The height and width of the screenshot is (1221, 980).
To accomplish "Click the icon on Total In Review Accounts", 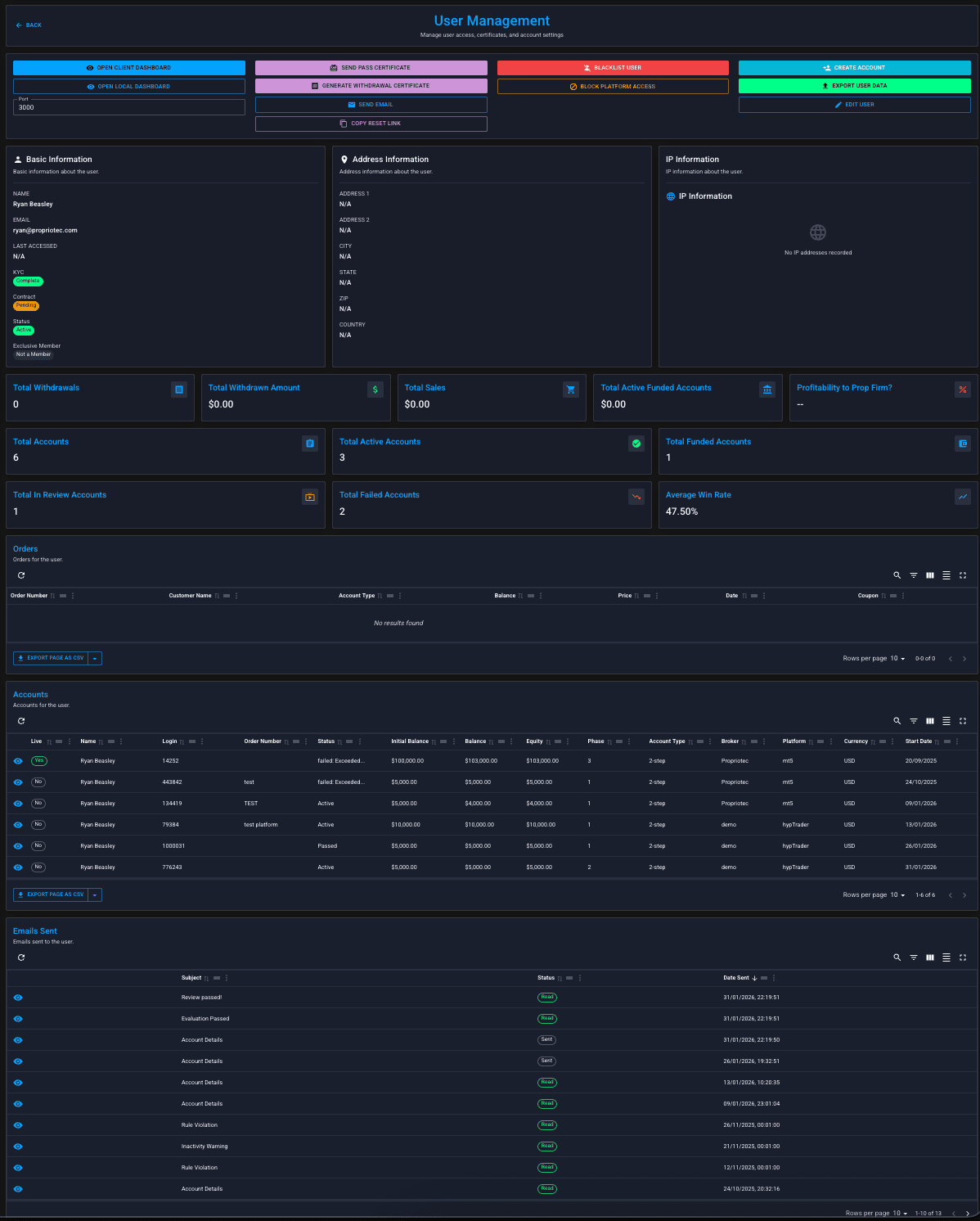I will point(310,497).
